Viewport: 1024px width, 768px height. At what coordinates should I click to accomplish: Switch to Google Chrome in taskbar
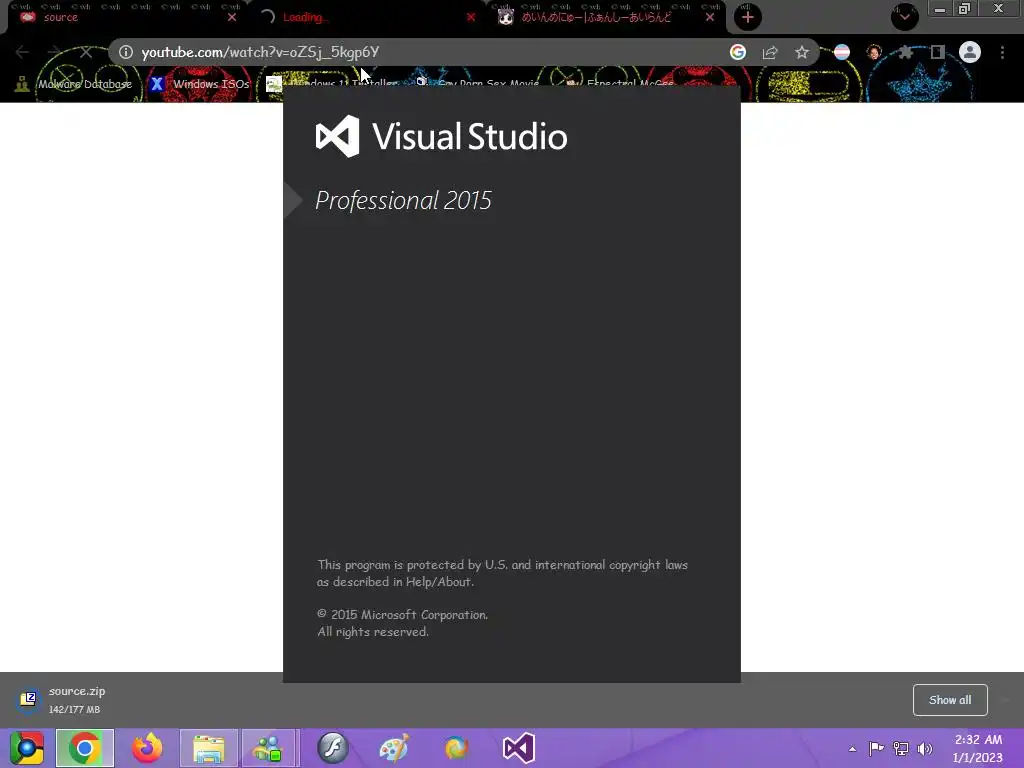pyautogui.click(x=85, y=748)
